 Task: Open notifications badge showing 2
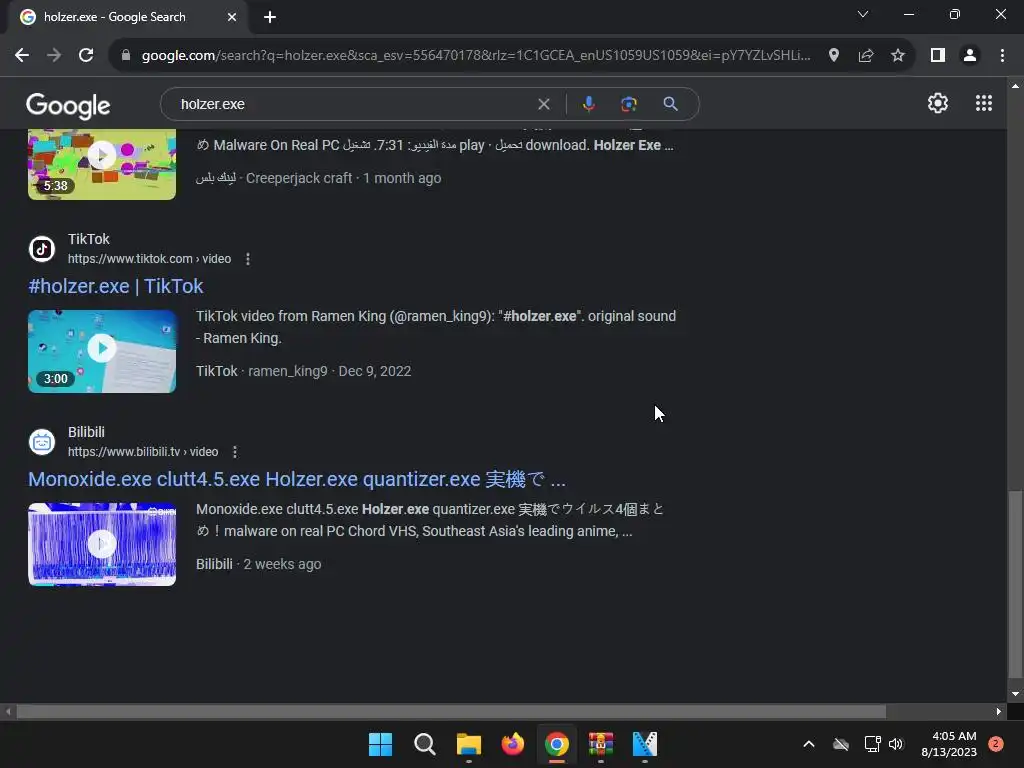click(x=996, y=744)
